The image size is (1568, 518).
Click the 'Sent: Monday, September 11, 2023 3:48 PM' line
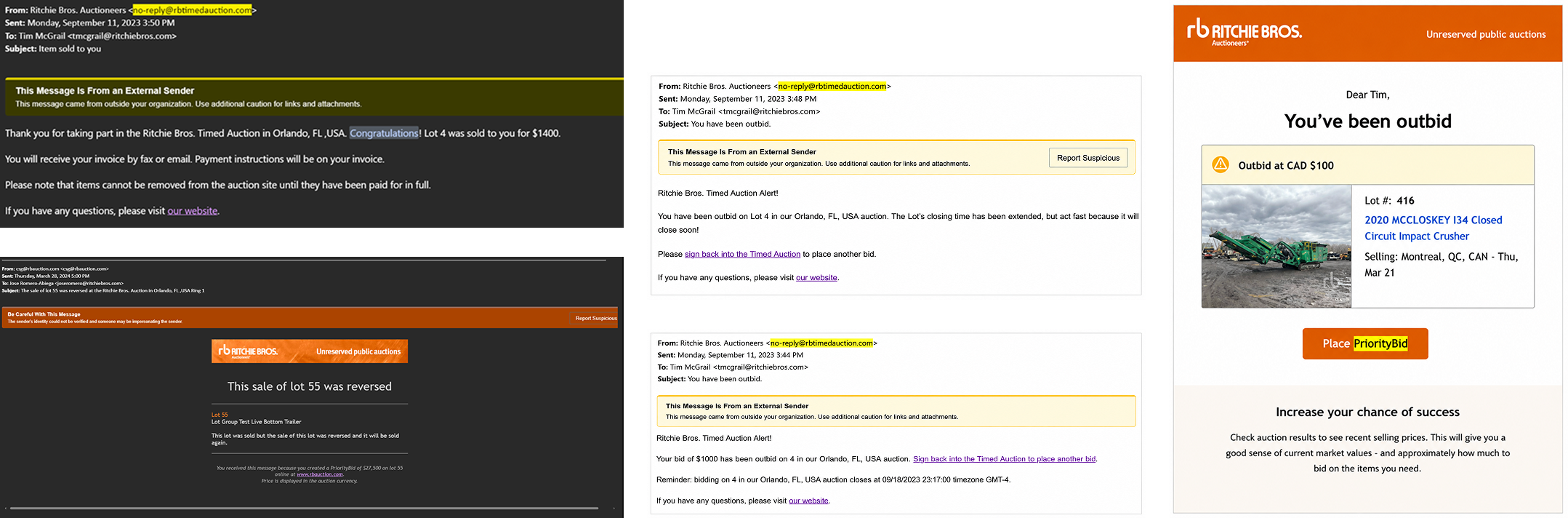737,99
